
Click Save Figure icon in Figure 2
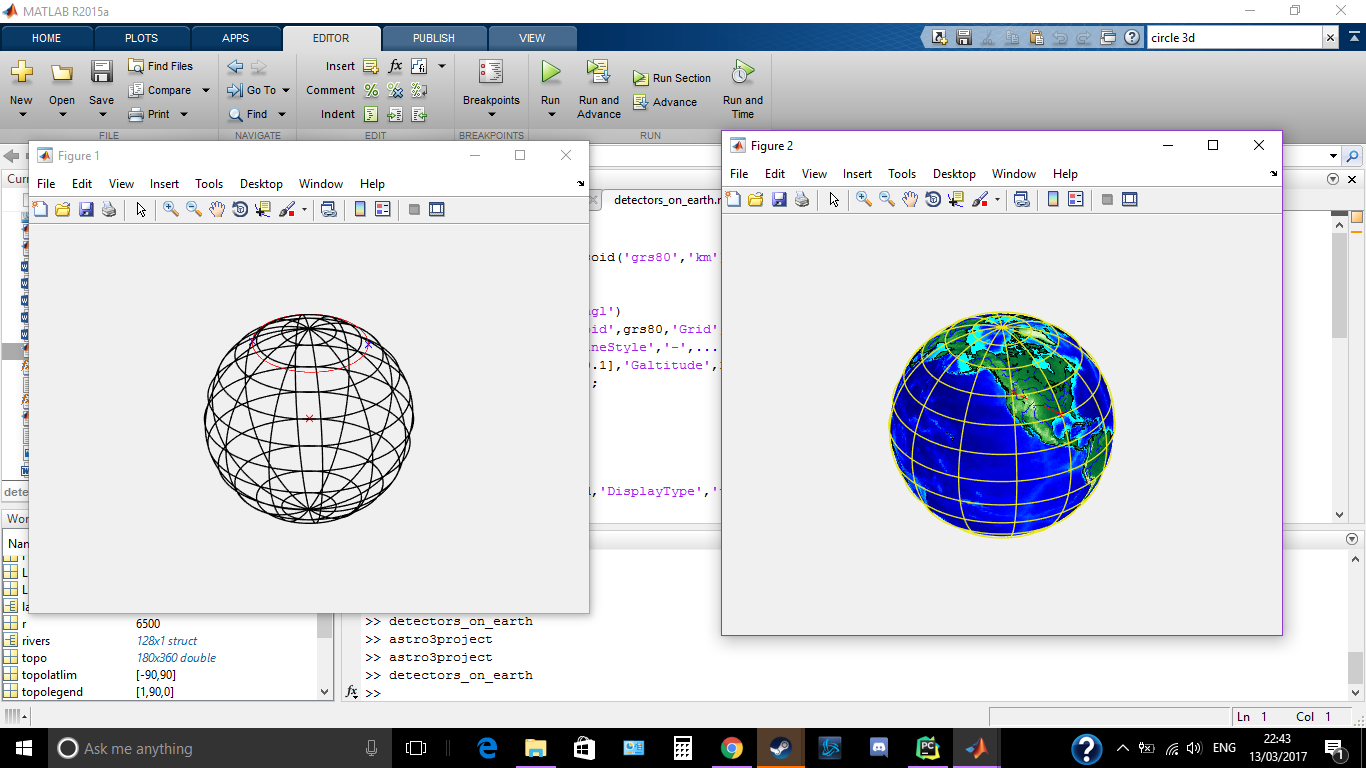click(779, 199)
